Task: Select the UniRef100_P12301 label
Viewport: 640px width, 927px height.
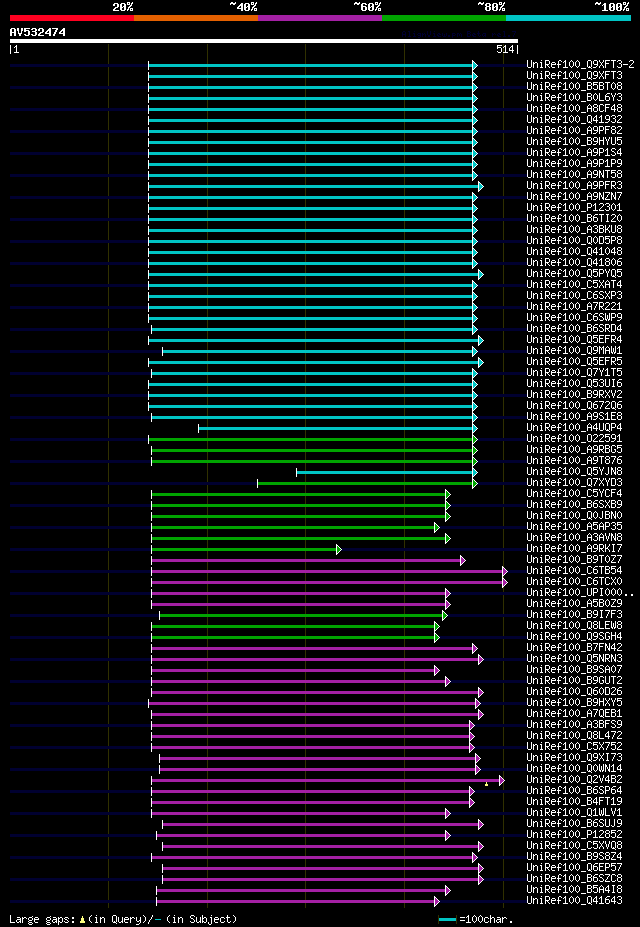Action: [x=574, y=208]
